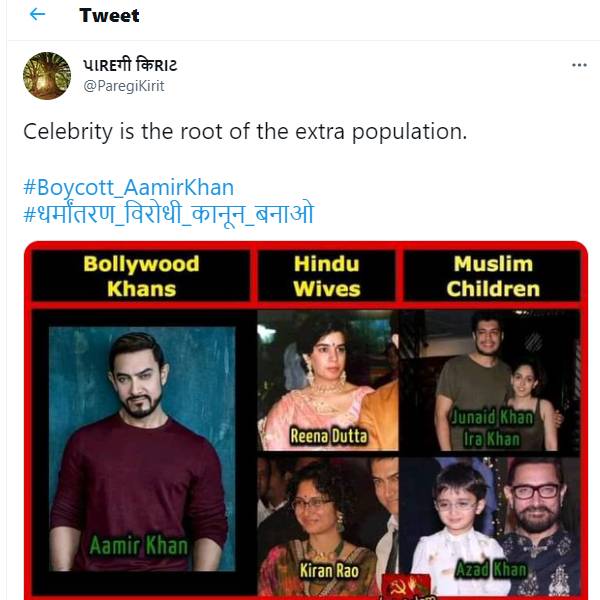
Task: Select the tweet text about extra population
Action: point(245,132)
